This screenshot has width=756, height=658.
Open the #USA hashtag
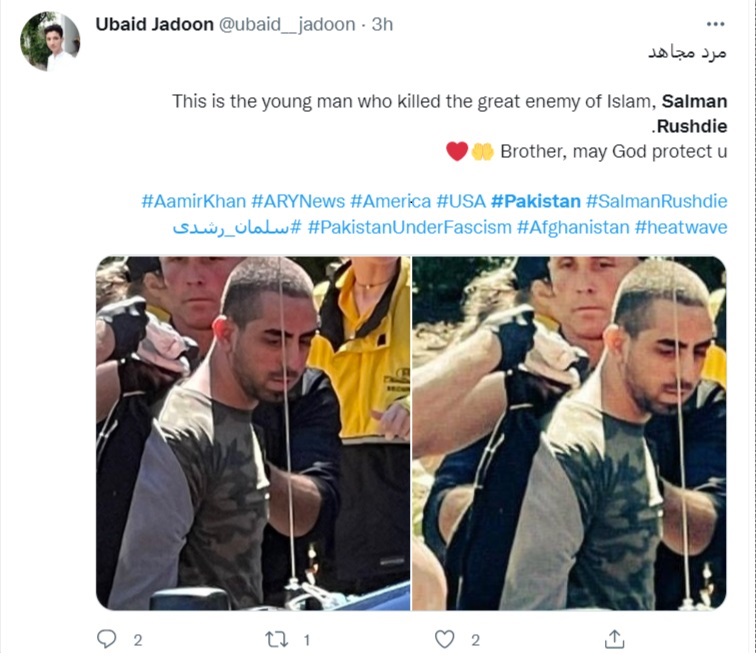coord(461,201)
